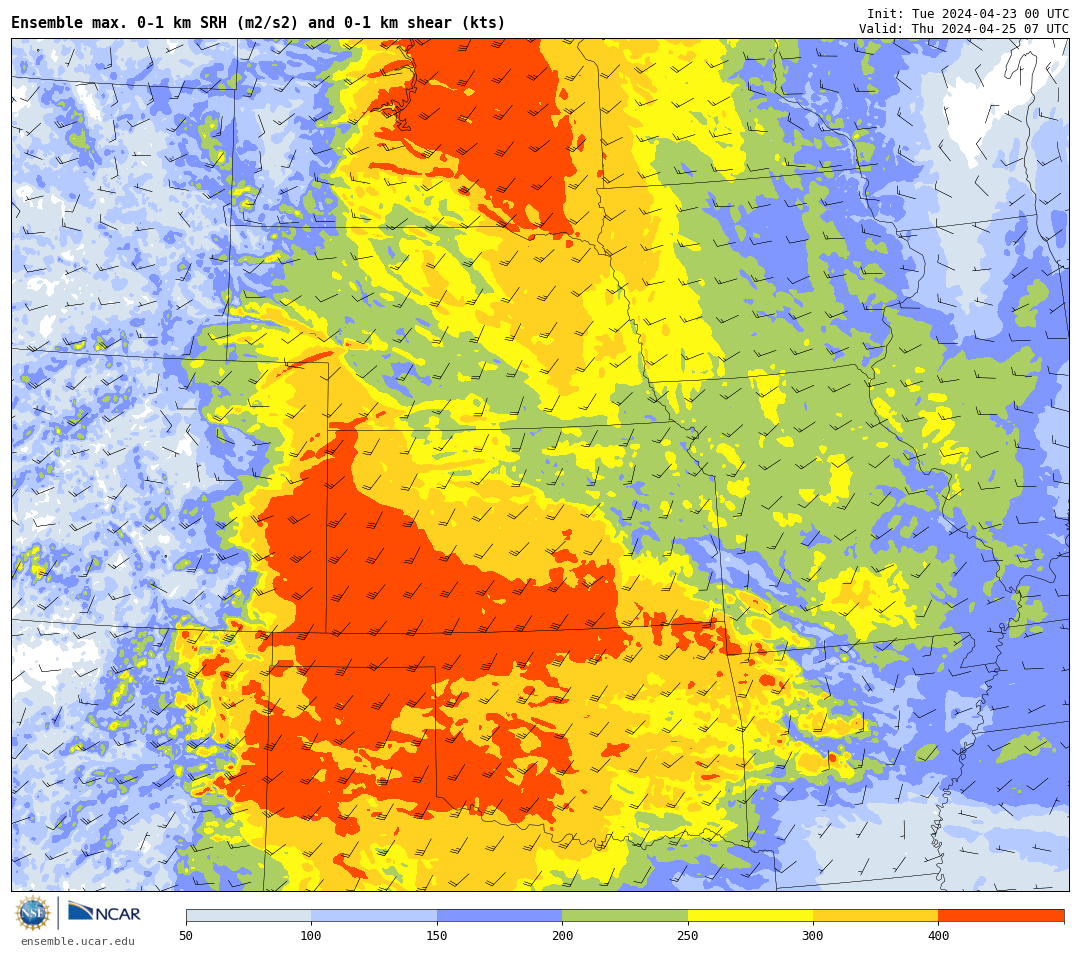The width and height of the screenshot is (1080, 954).
Task: Click the 150-200 periwinkle legend swatch
Action: (x=499, y=915)
